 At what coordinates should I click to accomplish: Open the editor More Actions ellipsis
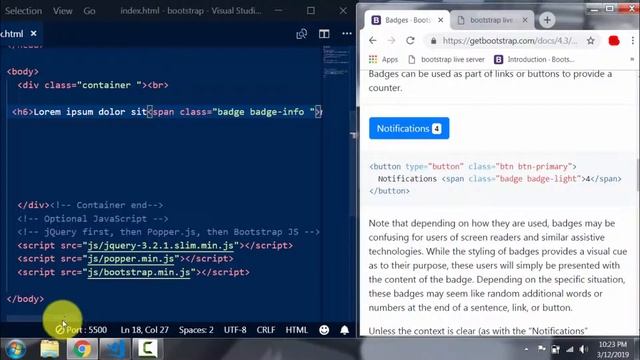(347, 34)
